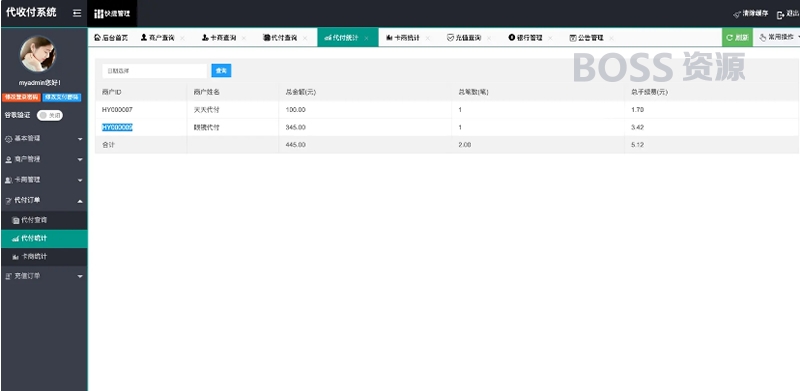The image size is (800, 391).
Task: Open 代付查询 in the sidebar
Action: click(x=44, y=220)
